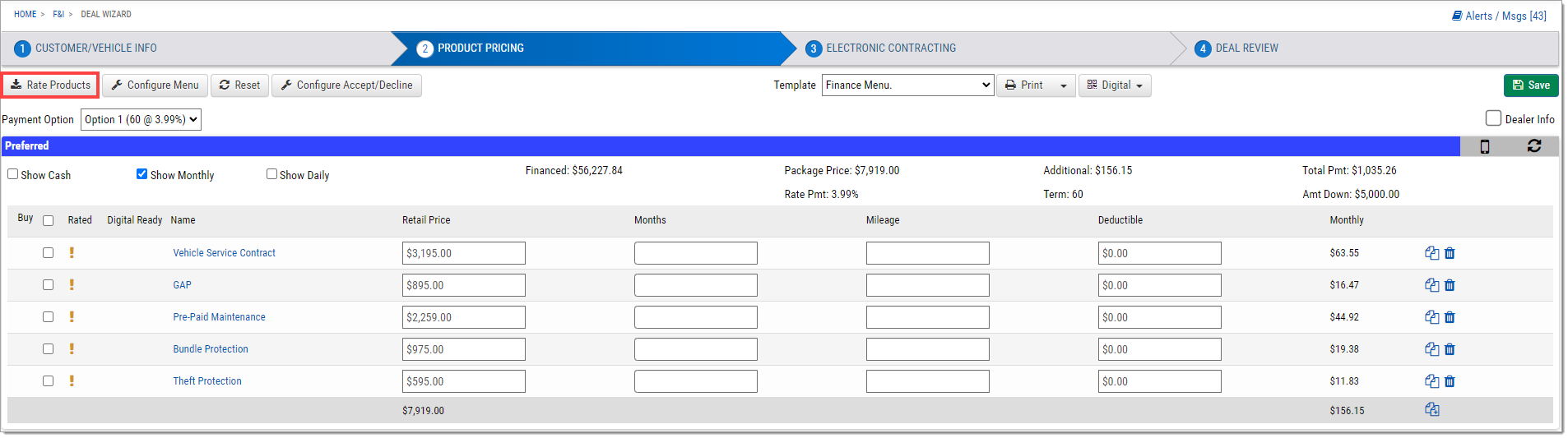Viewport: 1568px width, 438px height.
Task: Expand the Finance Menu template dropdown
Action: click(907, 85)
